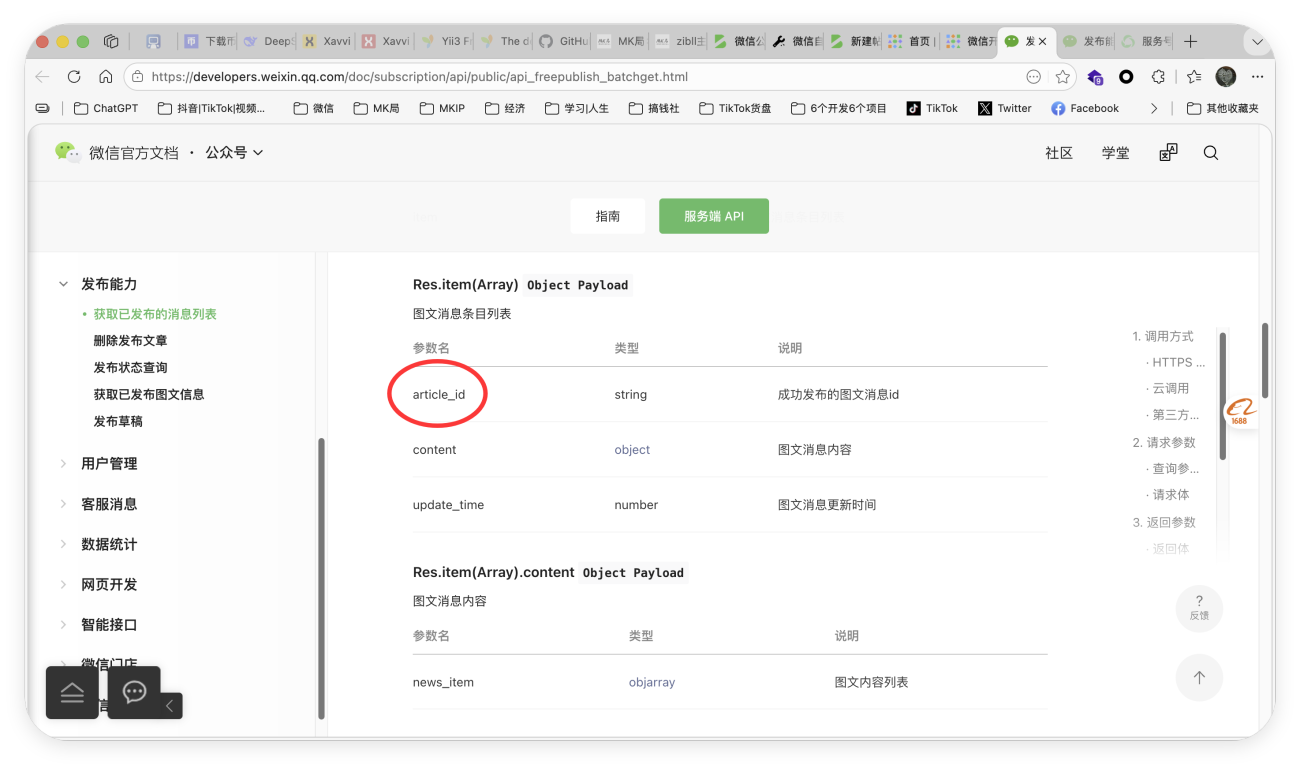Click the browser address bar URL
This screenshot has width=1300, height=765.
click(420, 77)
